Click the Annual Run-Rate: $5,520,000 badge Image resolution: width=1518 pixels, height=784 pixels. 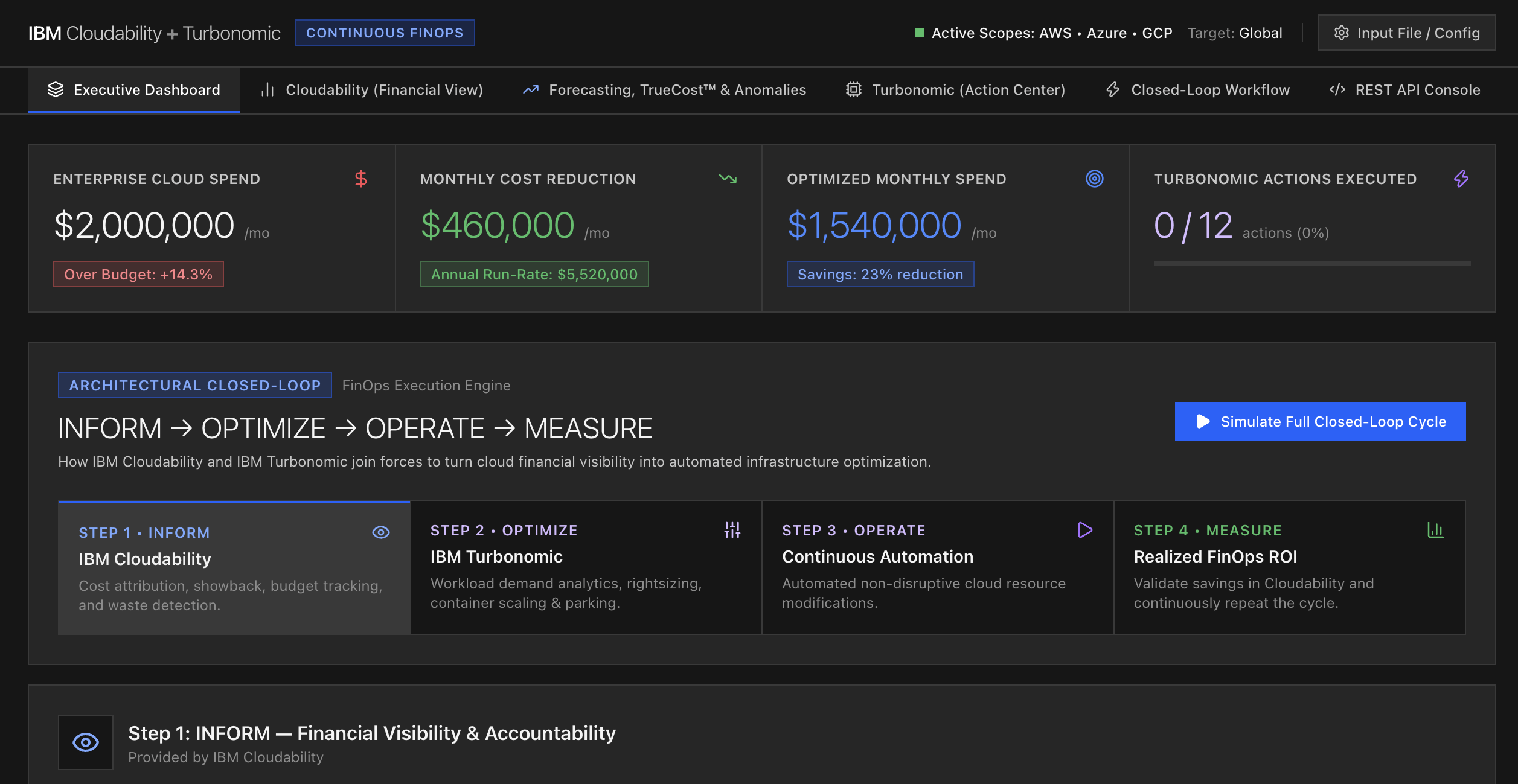[x=534, y=274]
